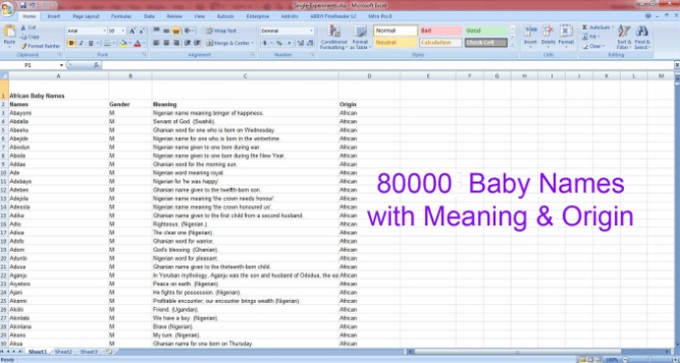Open the Font dialog launcher
The image size is (680, 363).
tap(144, 55)
